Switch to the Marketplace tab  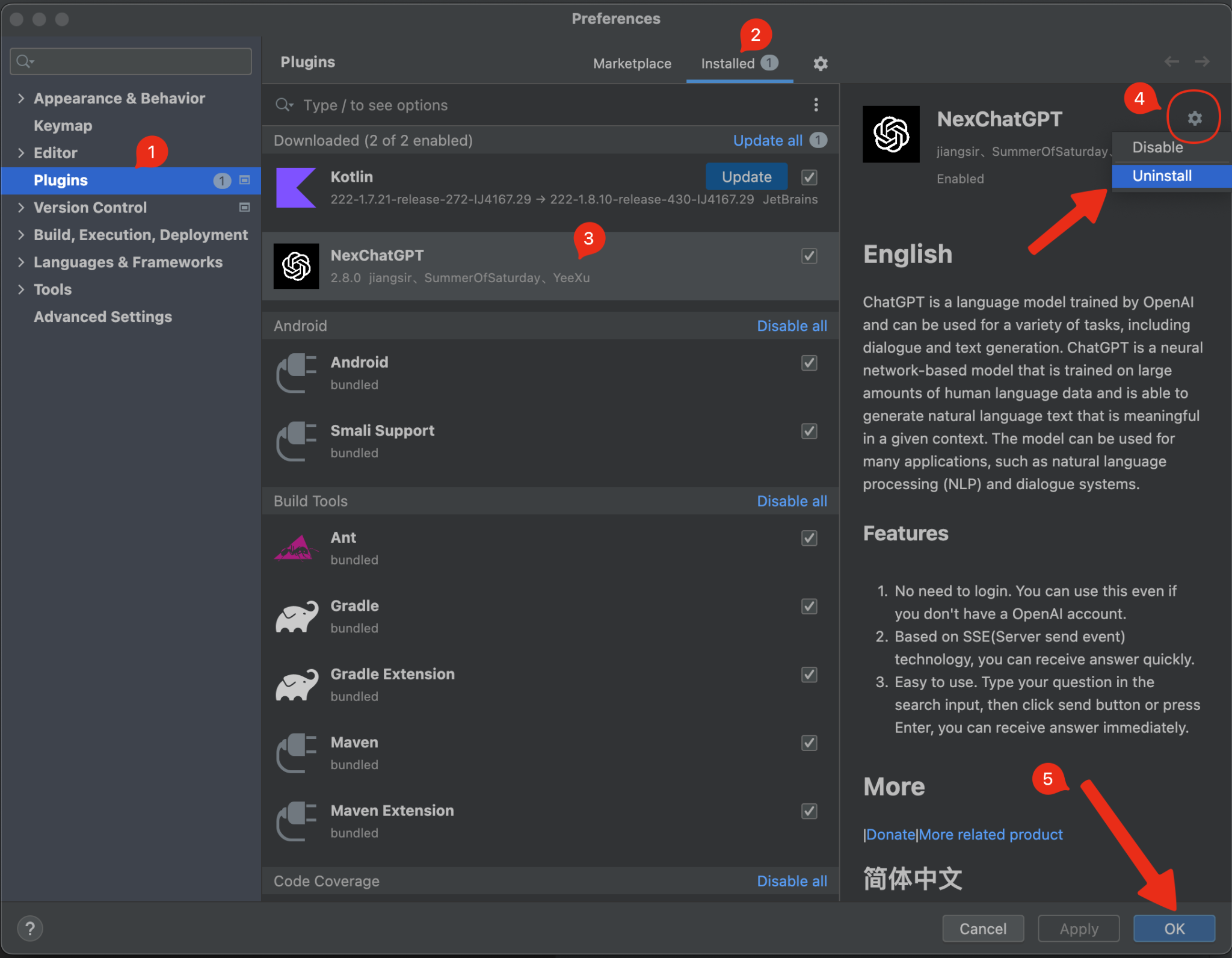tap(632, 64)
